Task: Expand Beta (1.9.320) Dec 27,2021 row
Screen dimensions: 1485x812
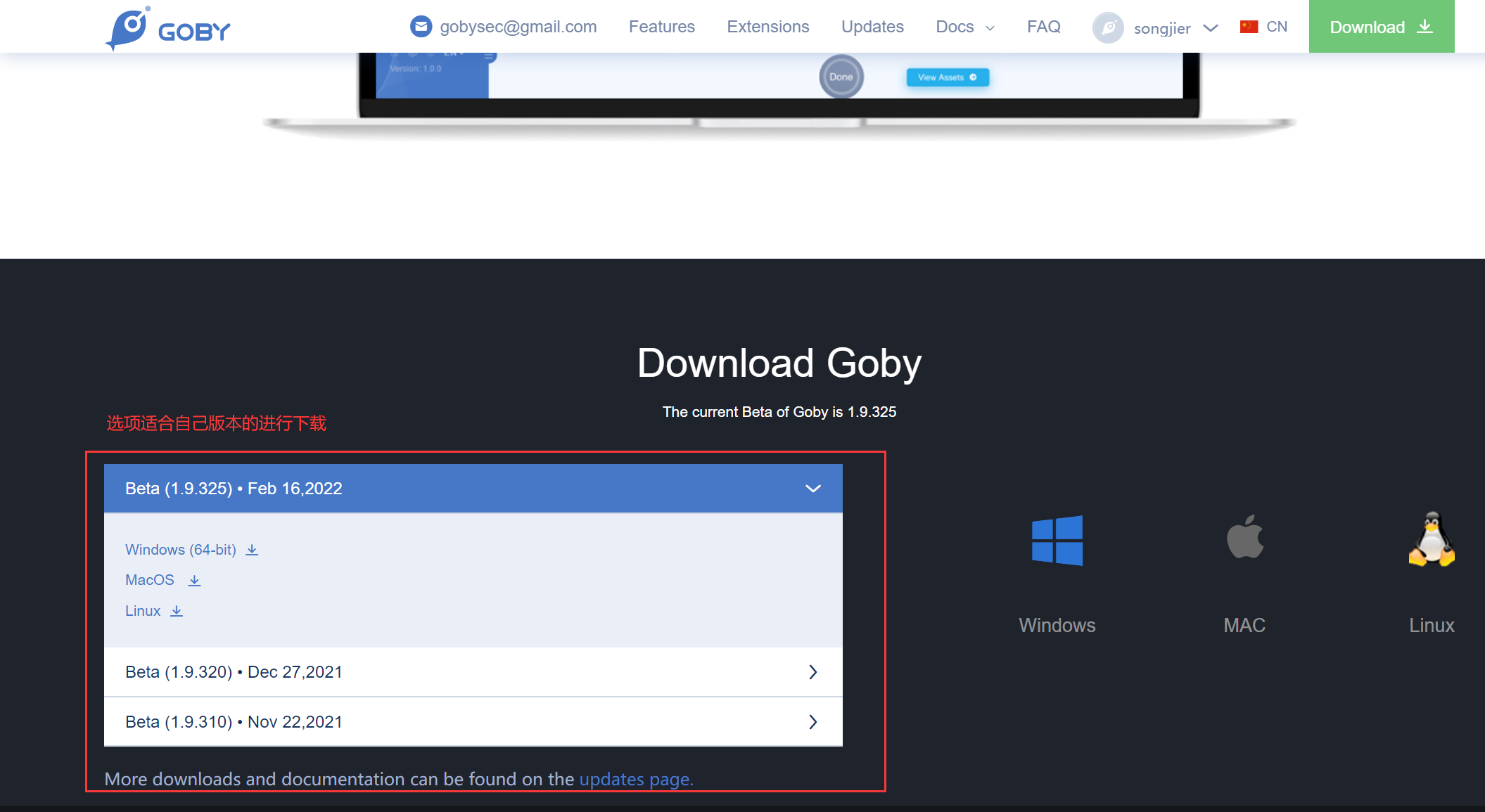Action: [x=812, y=672]
